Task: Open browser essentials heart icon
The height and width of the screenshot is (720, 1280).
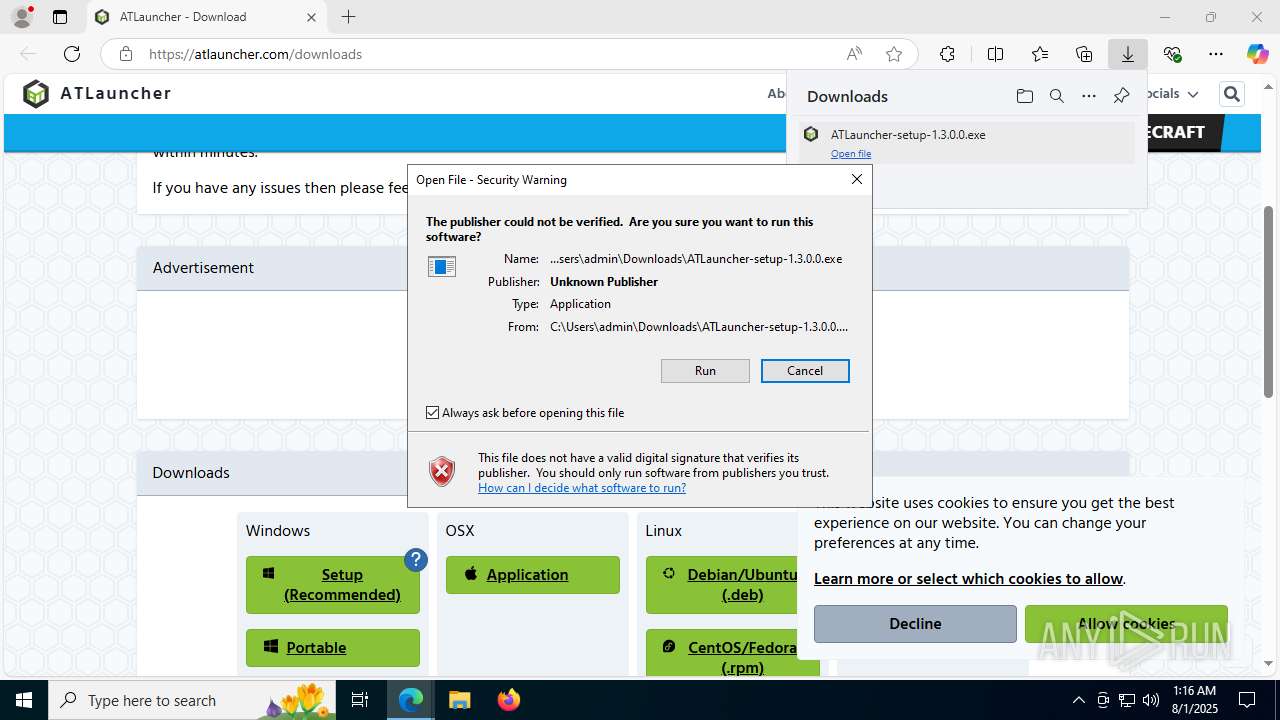Action: pyautogui.click(x=1172, y=54)
